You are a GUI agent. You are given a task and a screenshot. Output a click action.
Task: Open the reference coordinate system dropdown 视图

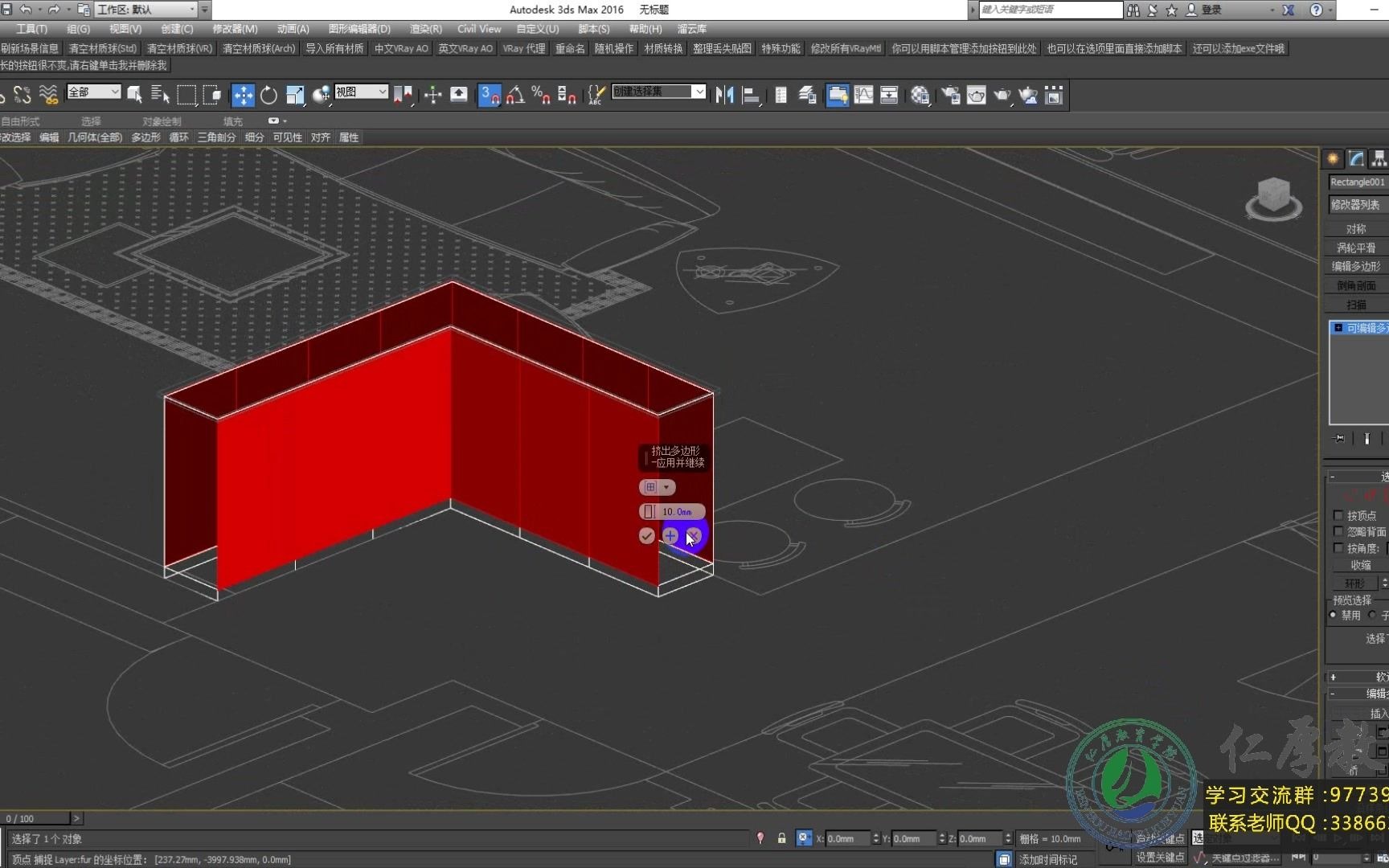coord(361,92)
